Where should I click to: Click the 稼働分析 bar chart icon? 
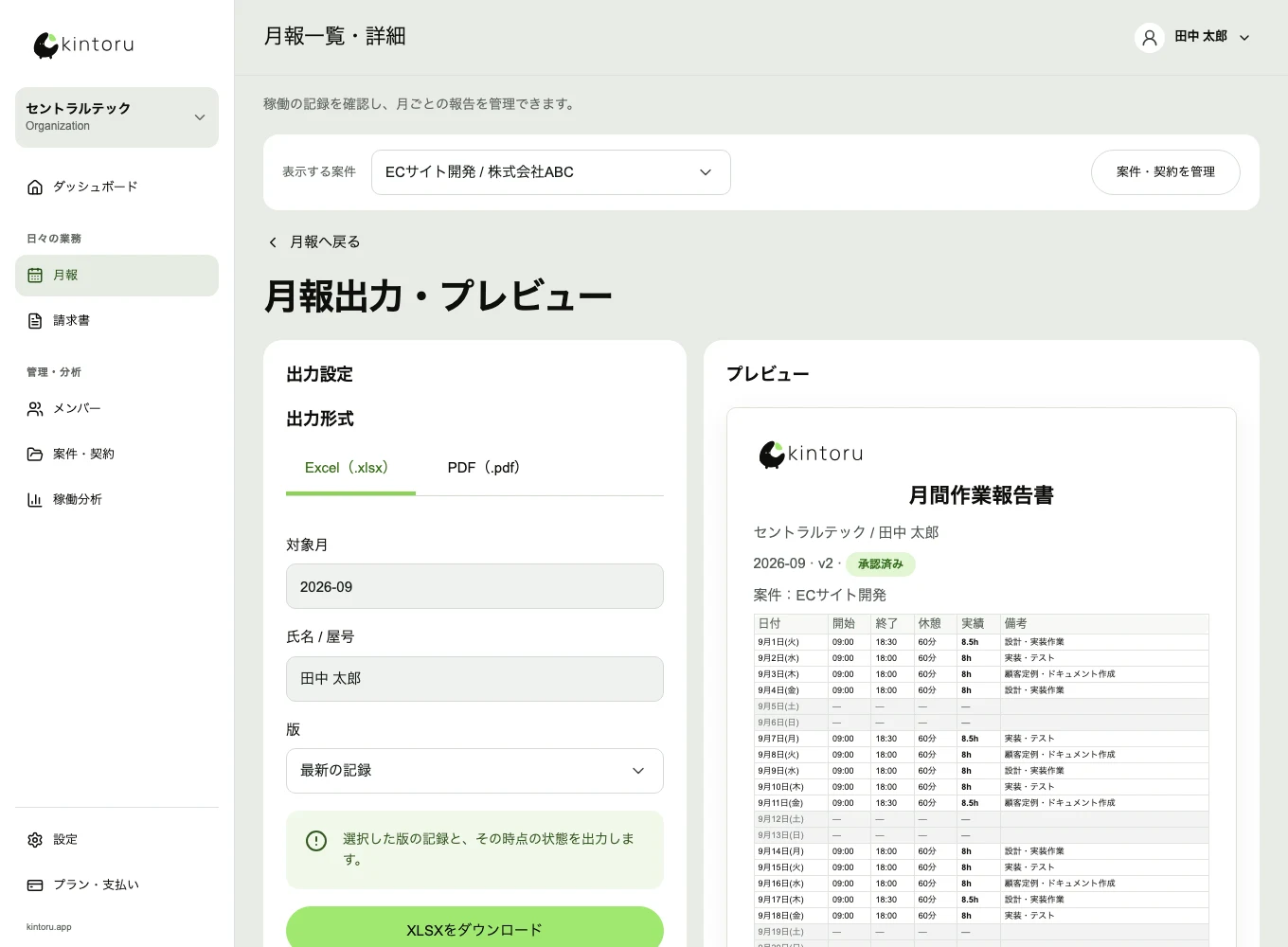(35, 499)
